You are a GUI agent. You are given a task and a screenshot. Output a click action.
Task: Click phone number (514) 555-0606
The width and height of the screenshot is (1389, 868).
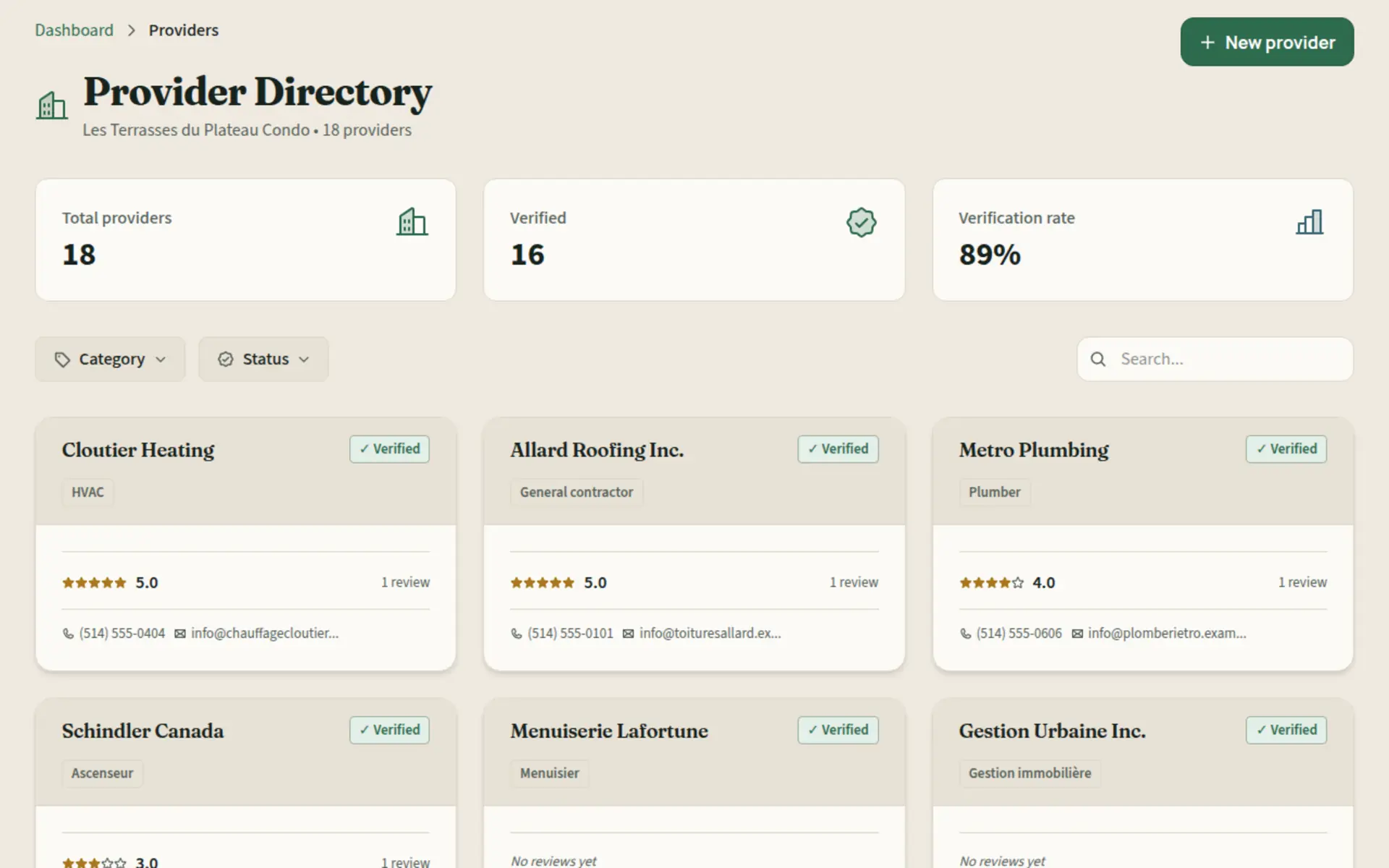(1019, 634)
